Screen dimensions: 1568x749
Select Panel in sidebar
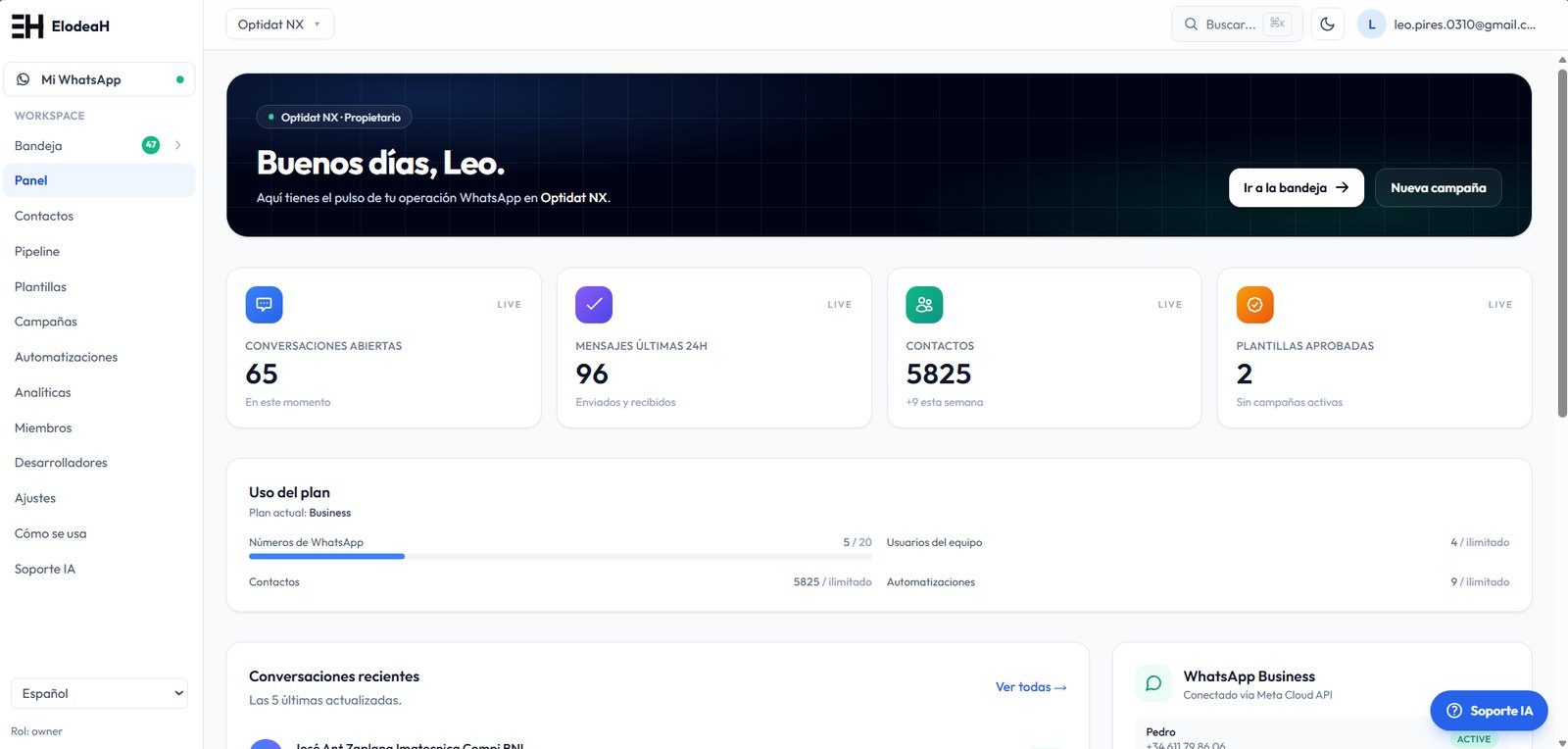(99, 180)
